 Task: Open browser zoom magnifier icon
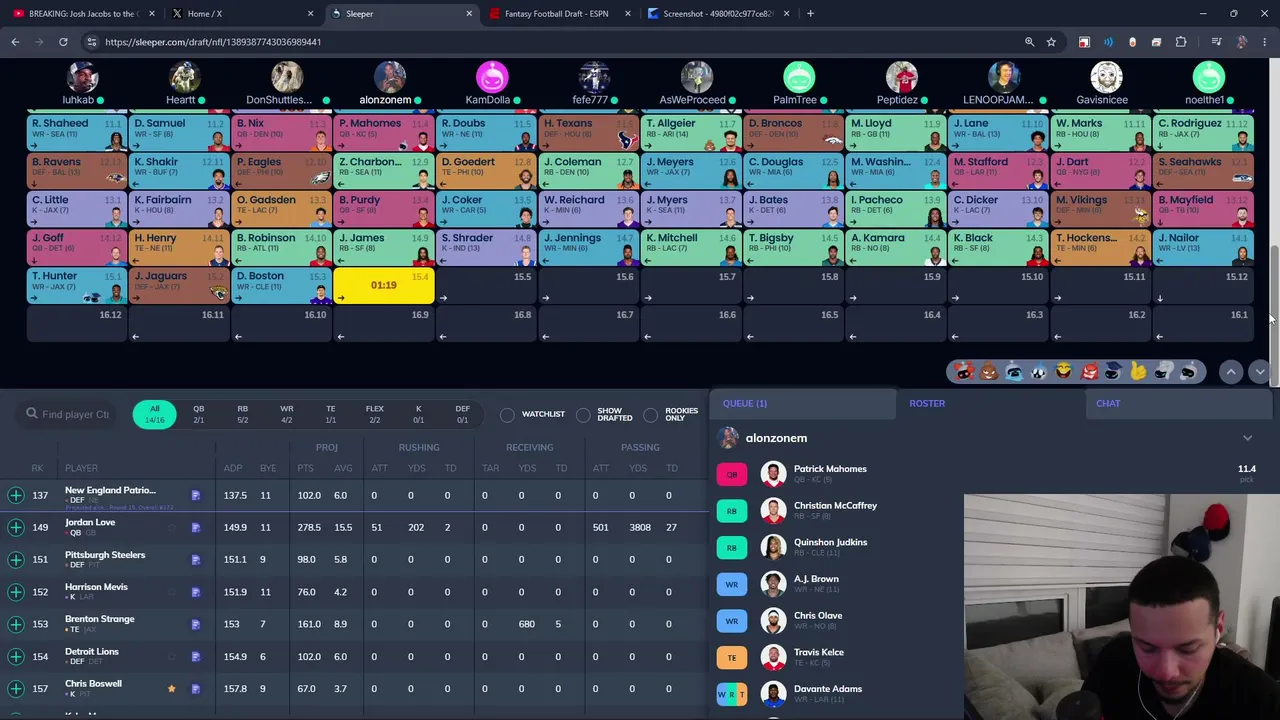(x=1029, y=42)
